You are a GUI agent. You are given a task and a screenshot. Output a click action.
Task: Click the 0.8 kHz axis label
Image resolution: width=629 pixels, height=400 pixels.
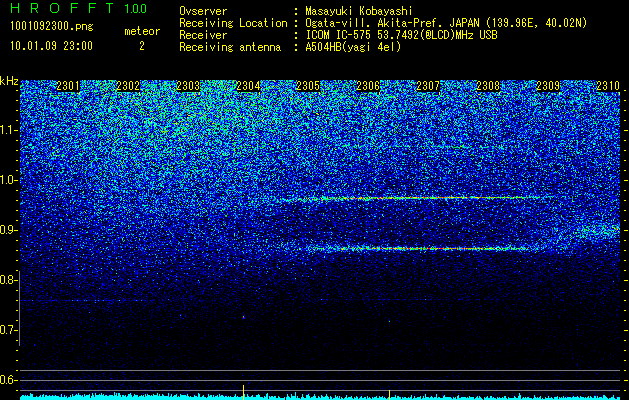9,280
